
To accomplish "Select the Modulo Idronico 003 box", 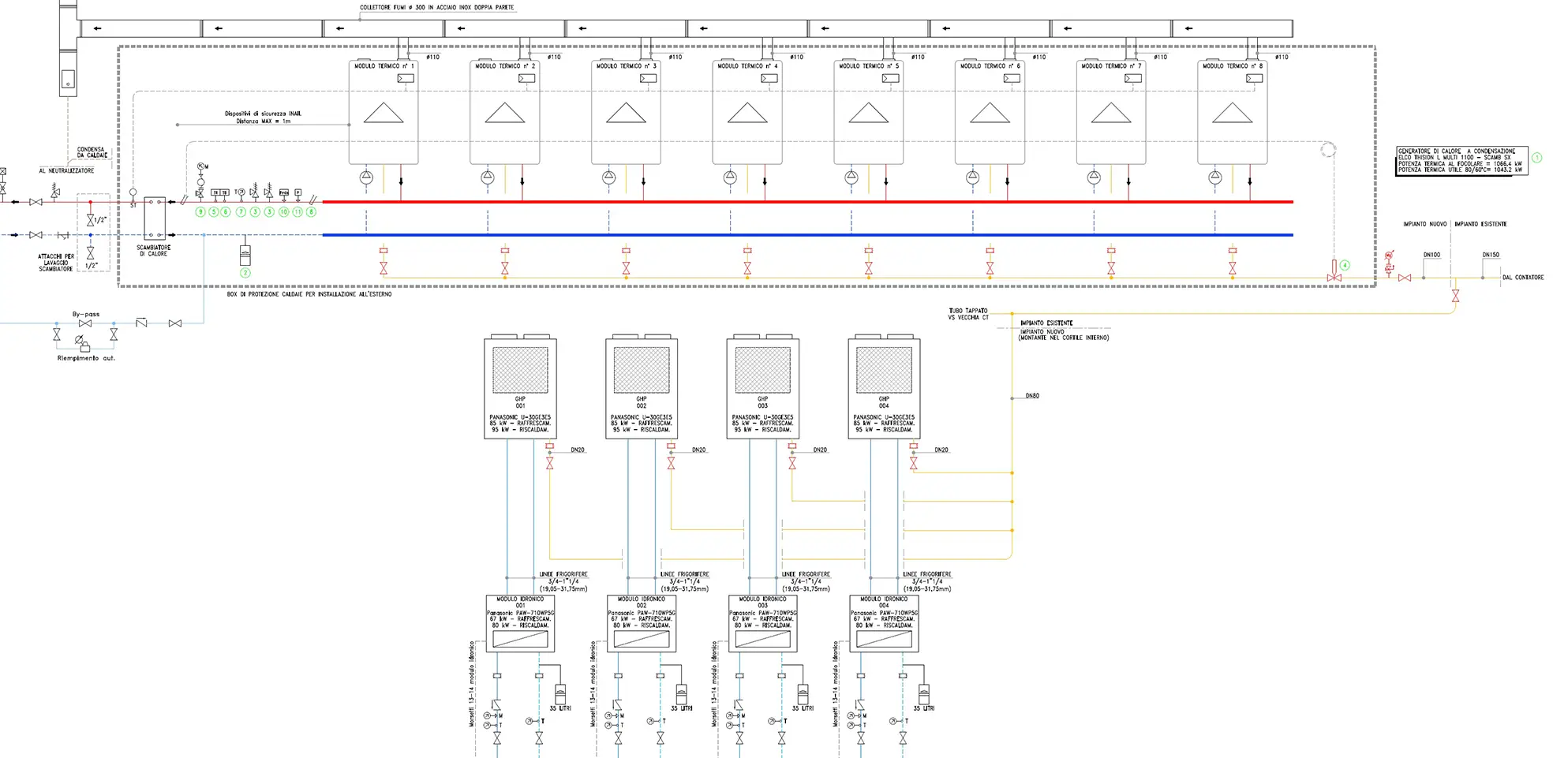I will [x=762, y=623].
